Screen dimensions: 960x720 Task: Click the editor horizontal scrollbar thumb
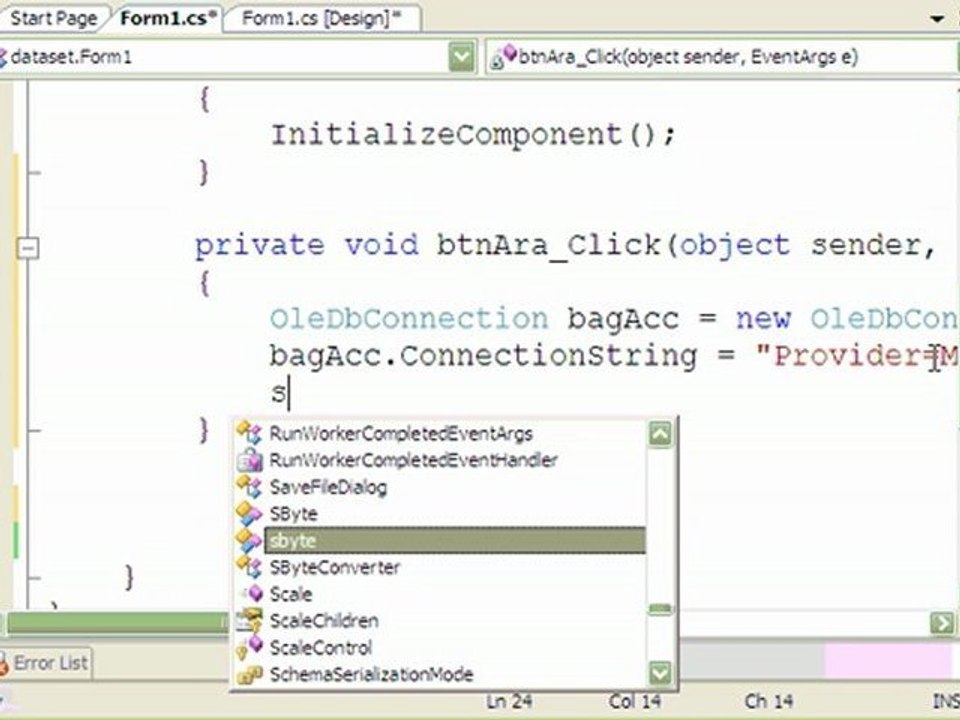tap(116, 623)
